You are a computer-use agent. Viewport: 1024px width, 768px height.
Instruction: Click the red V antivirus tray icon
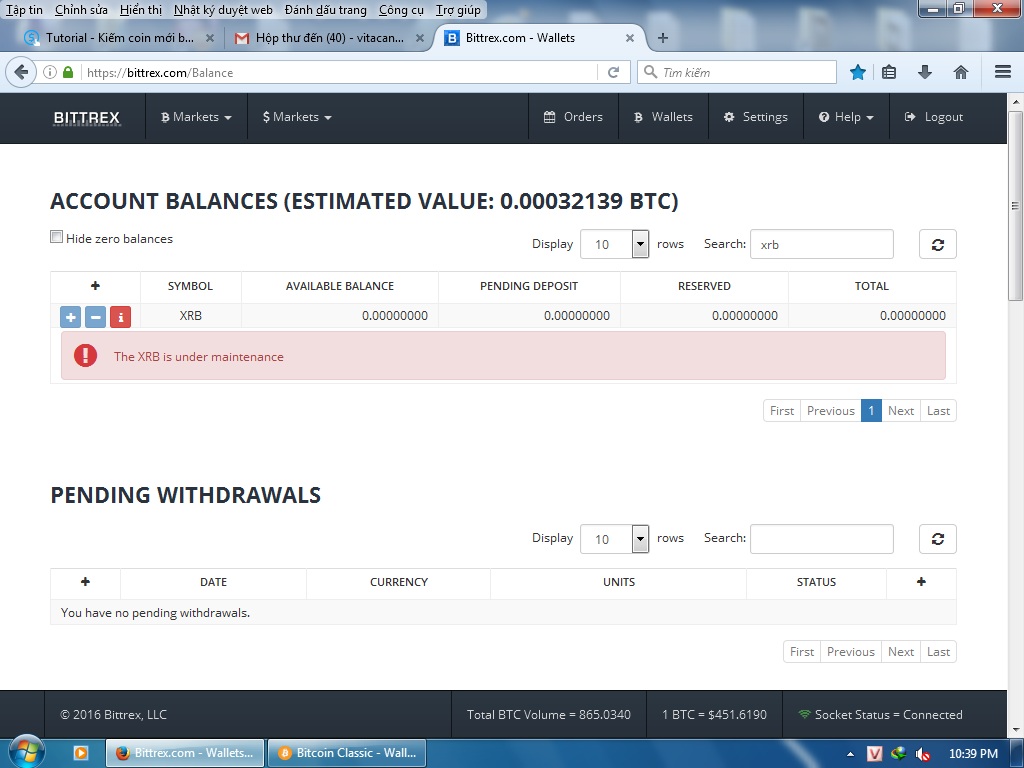pos(874,754)
